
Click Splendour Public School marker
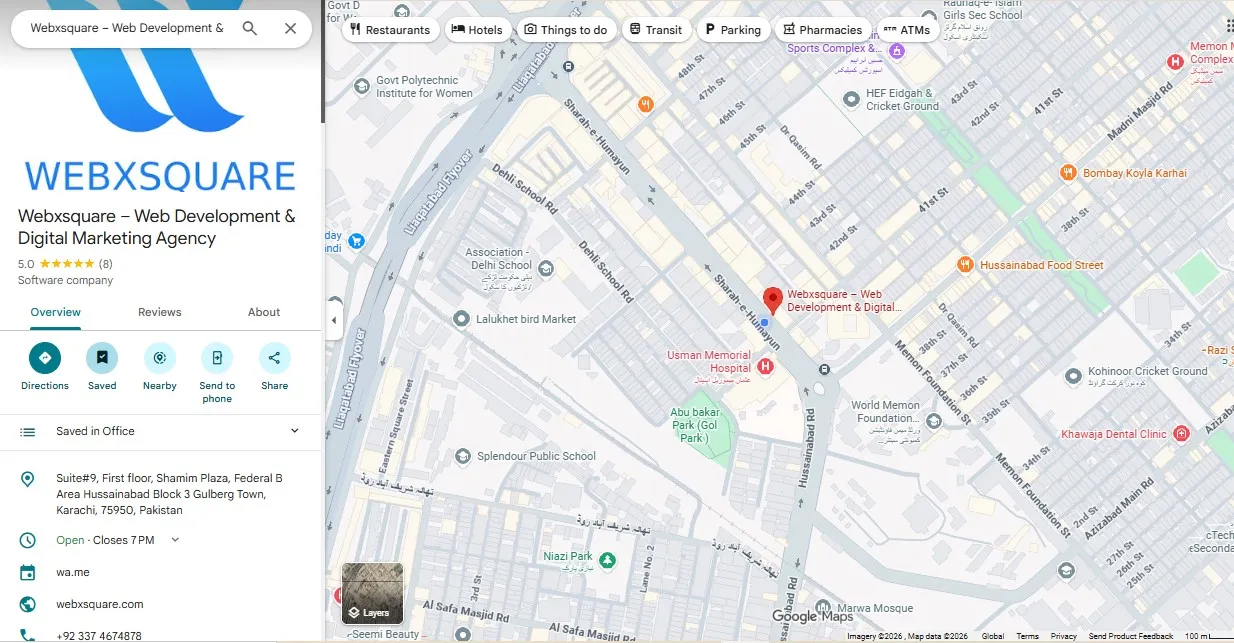pos(462,456)
